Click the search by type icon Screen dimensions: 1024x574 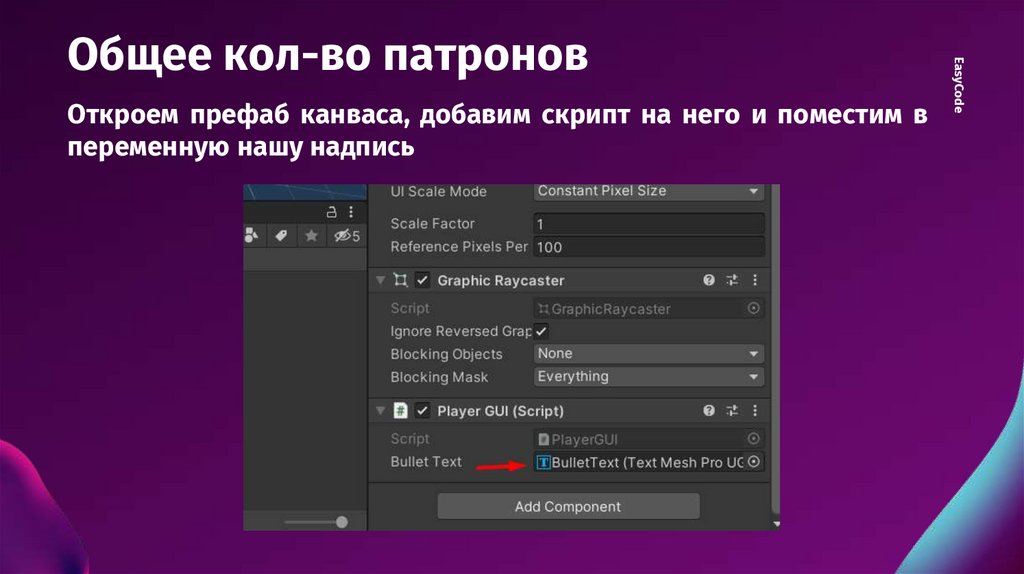coord(251,235)
